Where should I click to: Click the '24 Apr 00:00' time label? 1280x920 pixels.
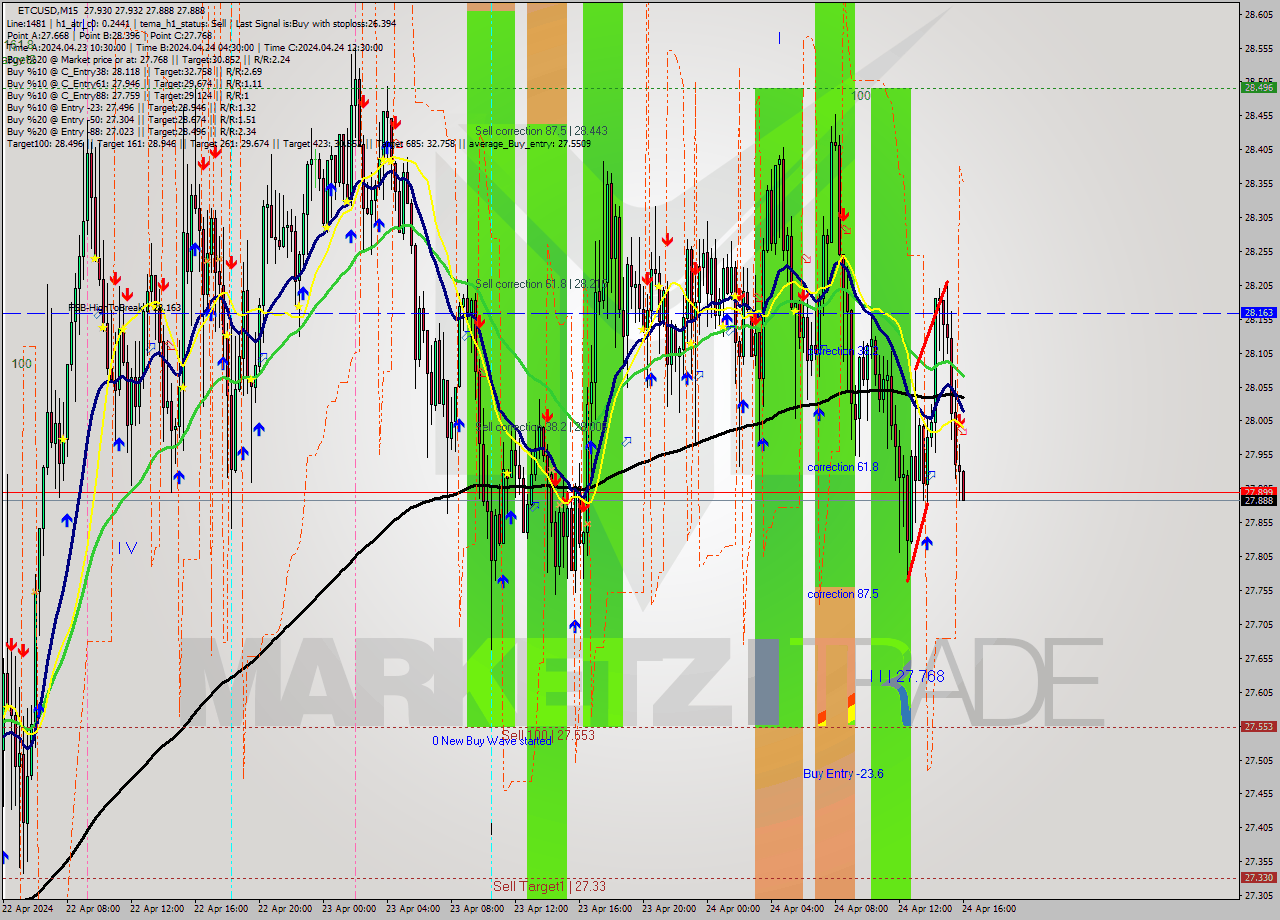point(733,909)
